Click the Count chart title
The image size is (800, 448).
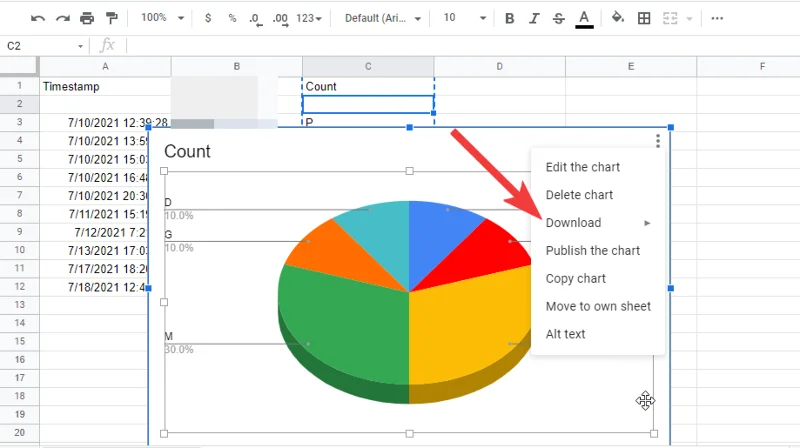tap(187, 152)
